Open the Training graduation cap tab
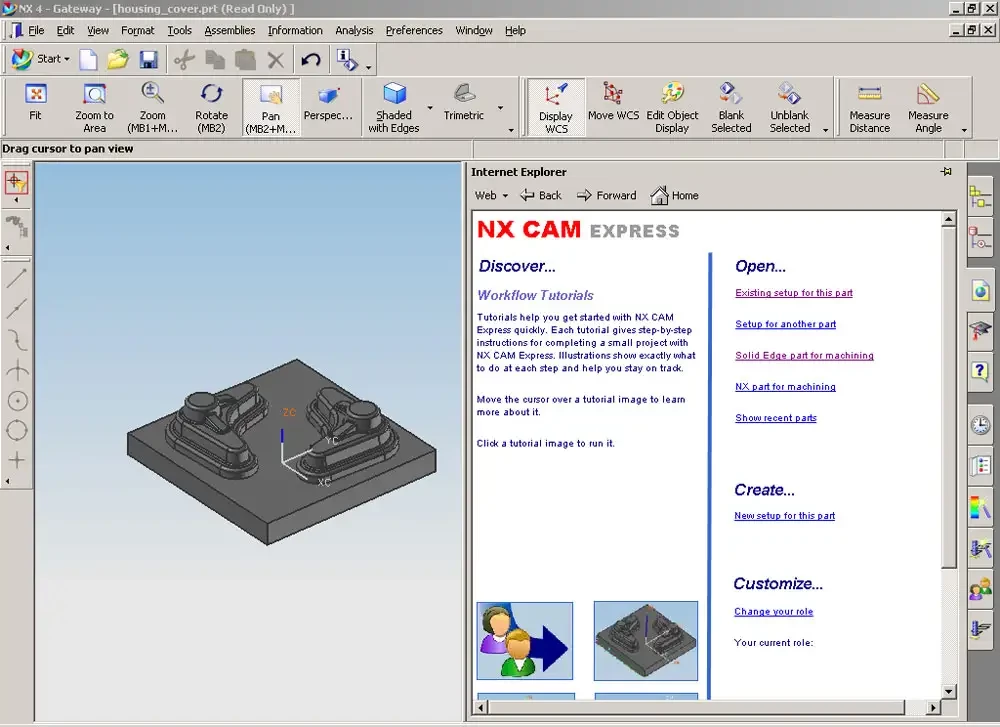The width and height of the screenshot is (1000, 727). 980,332
